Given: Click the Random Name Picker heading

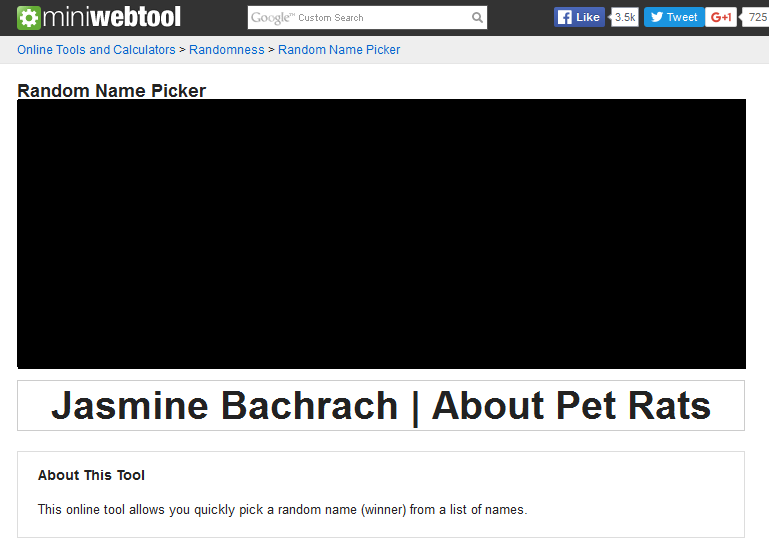Looking at the screenshot, I should 111,91.
